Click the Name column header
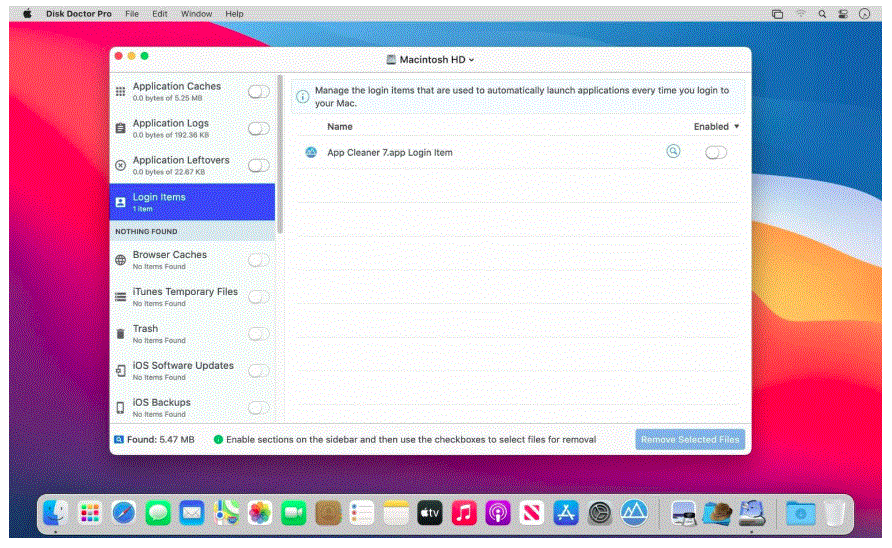Screen dimensions: 892x548 pyautogui.click(x=340, y=127)
